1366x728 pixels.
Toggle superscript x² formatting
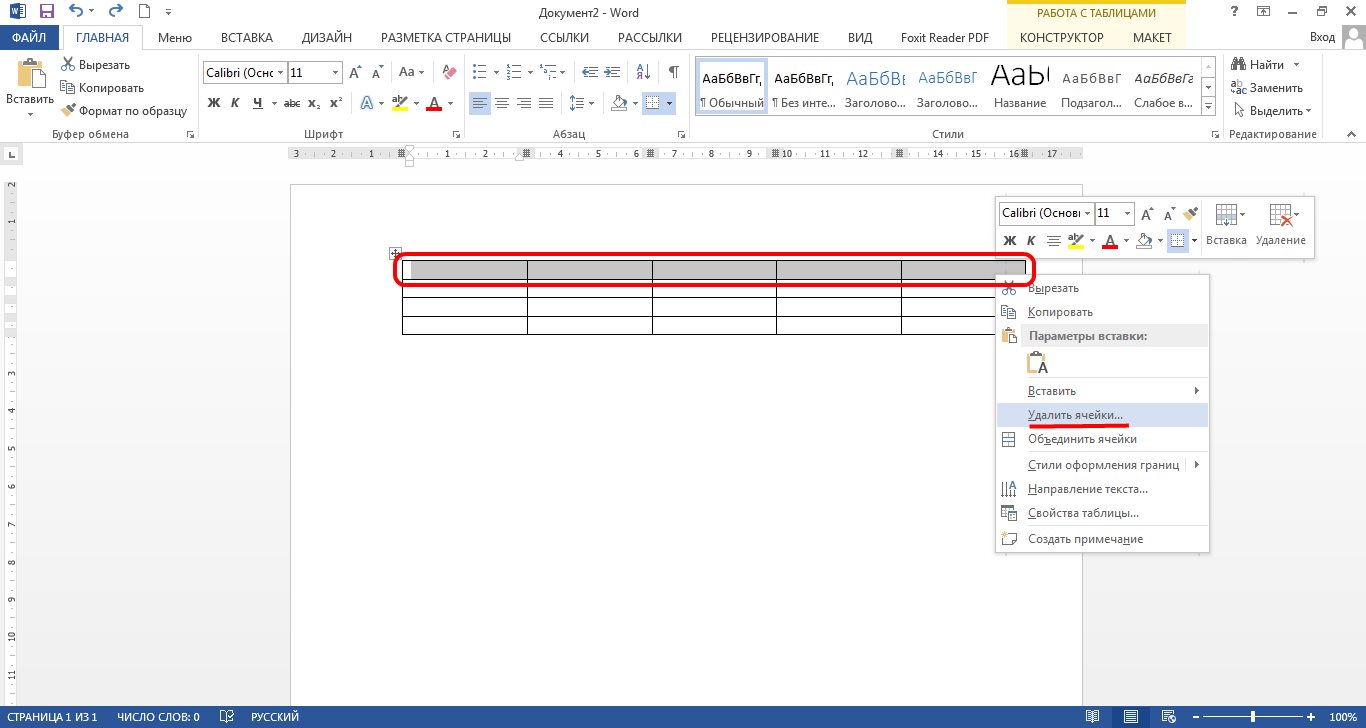(x=335, y=103)
